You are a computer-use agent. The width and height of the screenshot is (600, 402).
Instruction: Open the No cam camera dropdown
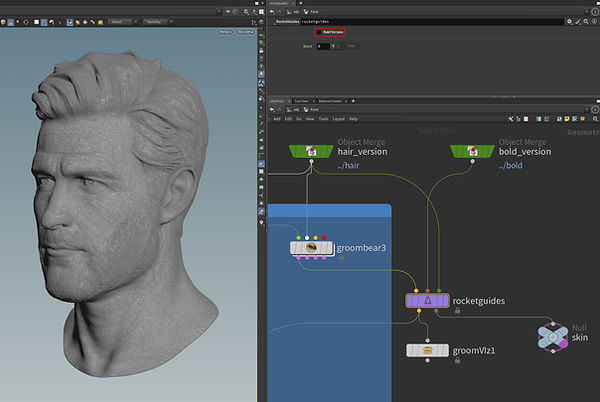246,32
